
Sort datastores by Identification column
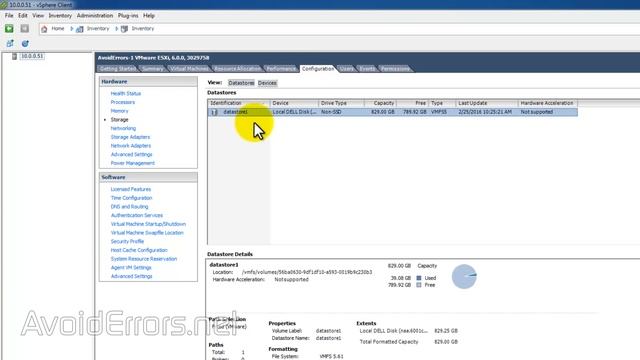click(239, 103)
